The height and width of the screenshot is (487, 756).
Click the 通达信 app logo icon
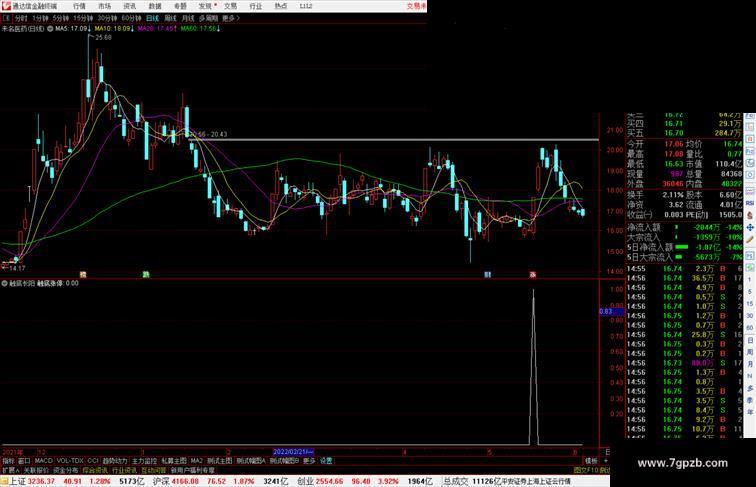pos(6,6)
